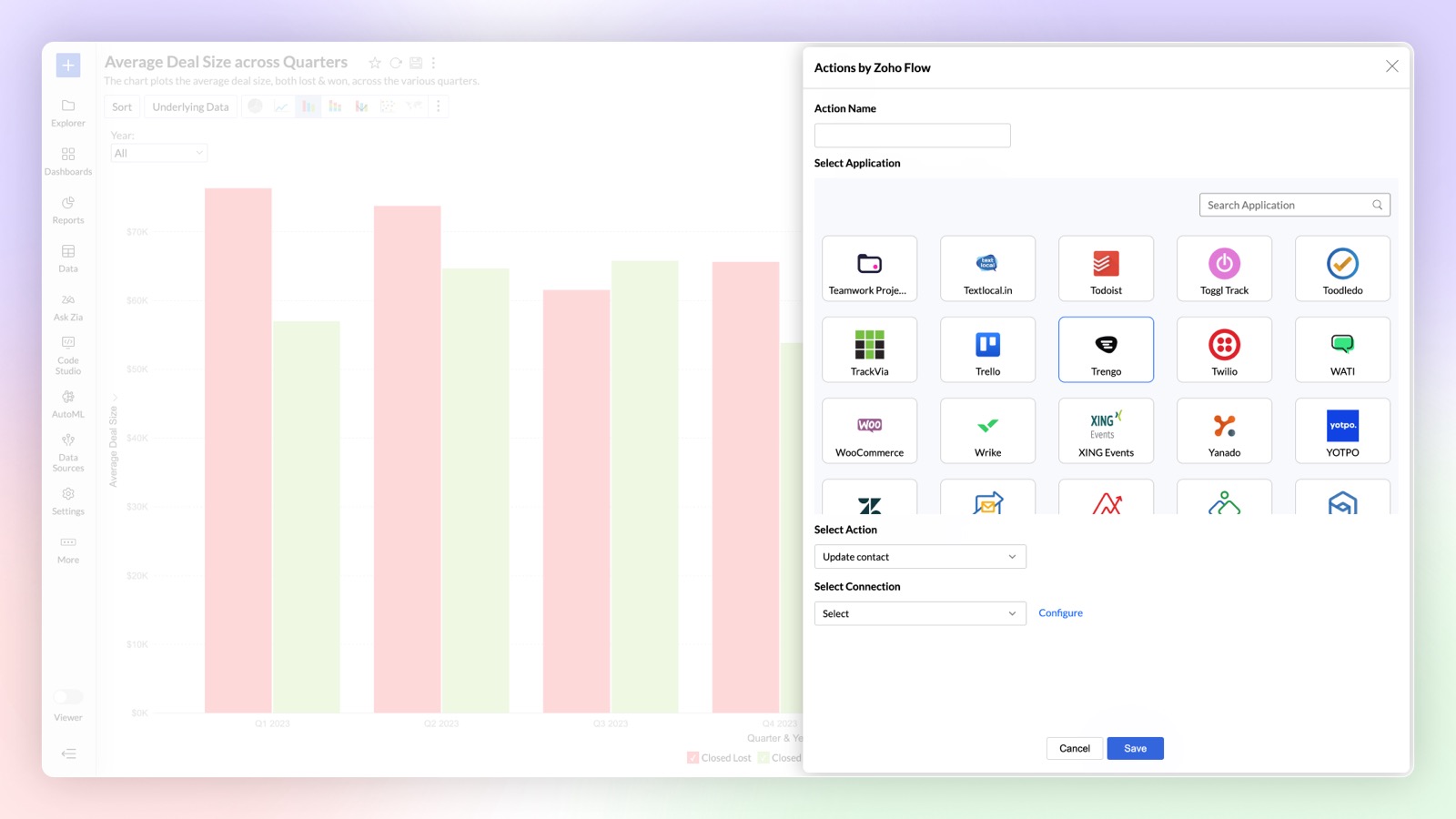Click the Q1 2023 Closed Lost bar
1456x819 pixels.
[x=238, y=450]
